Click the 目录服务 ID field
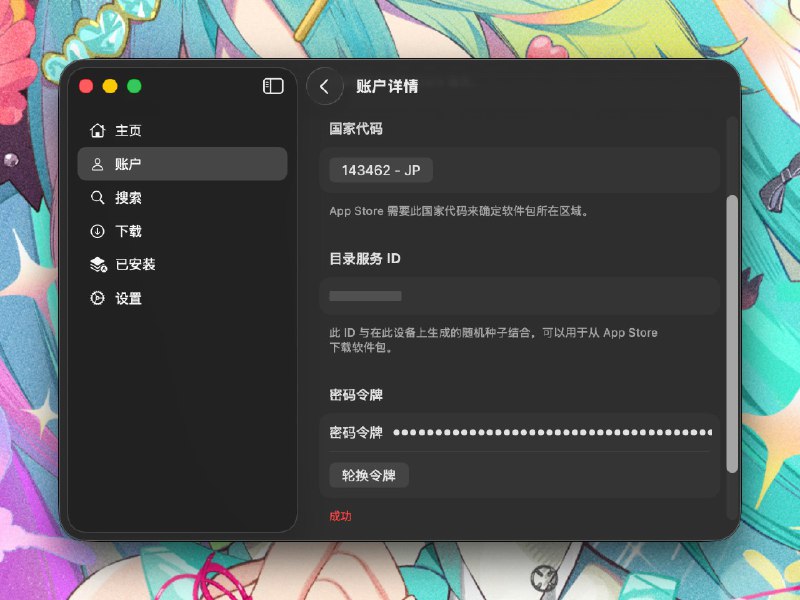 (x=519, y=296)
